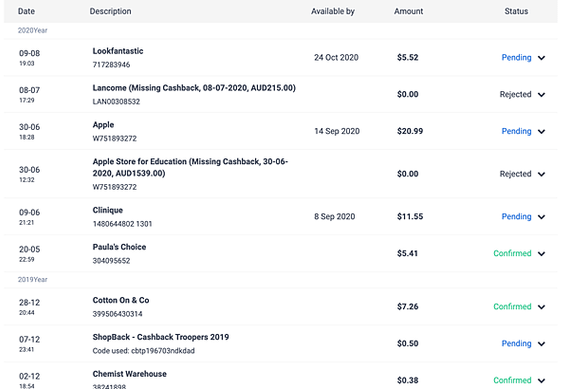Open the Apple Store for Education entry
This screenshot has width=569, height=389.
190,167
